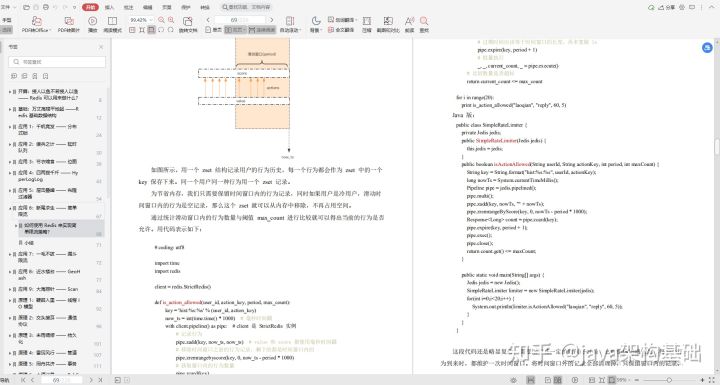The height and width of the screenshot is (385, 720).
Task: Expand the 基础 bookmark entry
Action: point(10,109)
